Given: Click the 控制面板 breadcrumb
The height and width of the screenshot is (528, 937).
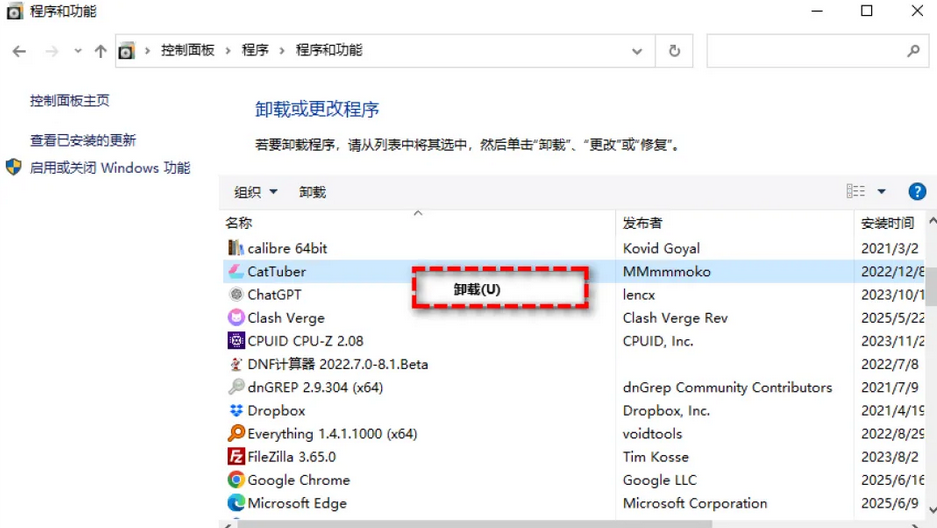Looking at the screenshot, I should (188, 50).
